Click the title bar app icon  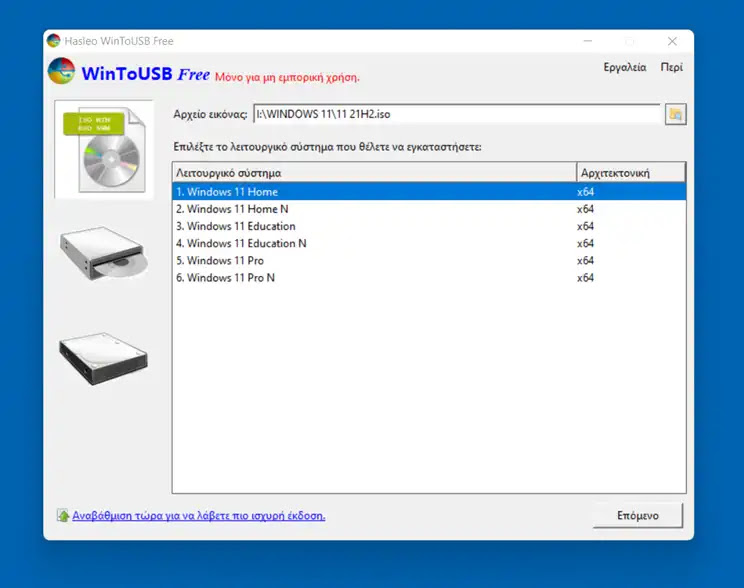(54, 41)
